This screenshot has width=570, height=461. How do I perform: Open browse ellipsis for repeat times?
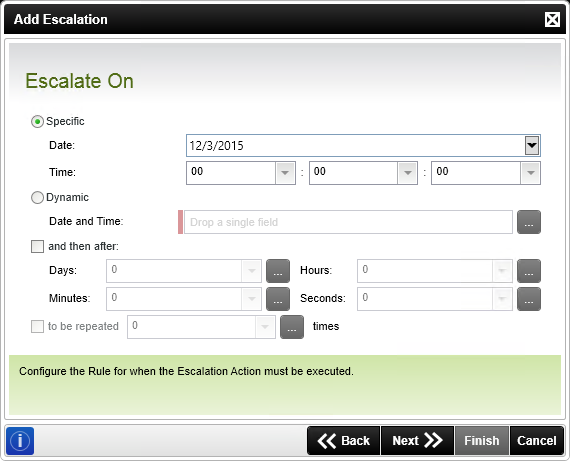(292, 327)
